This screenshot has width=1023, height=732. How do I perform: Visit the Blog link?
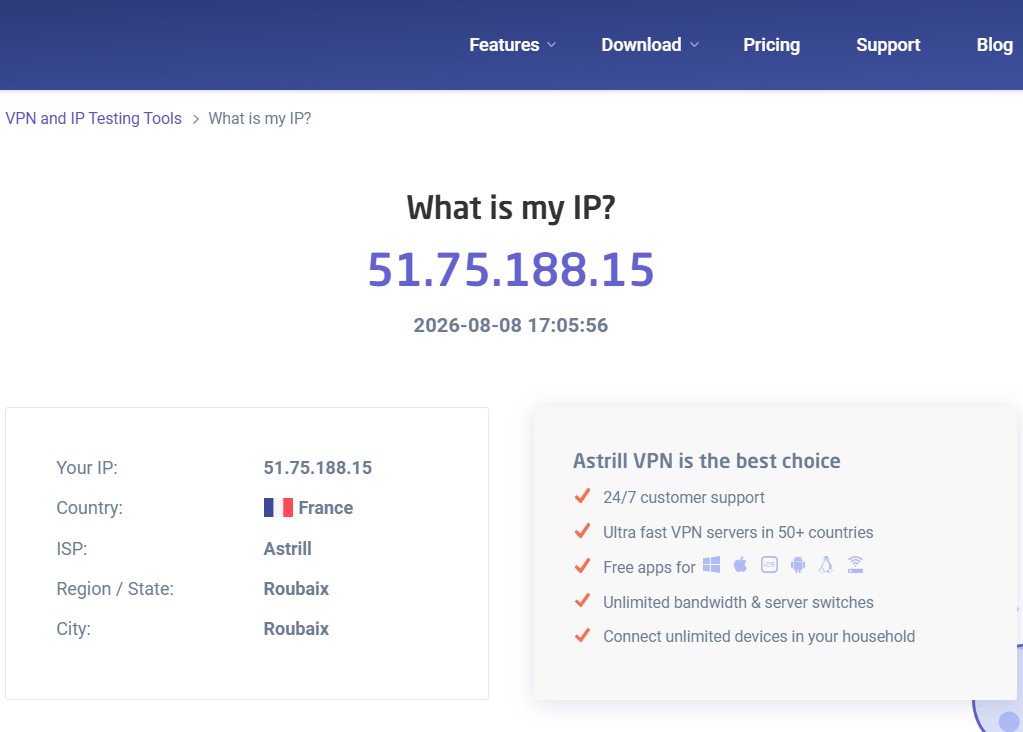(994, 45)
